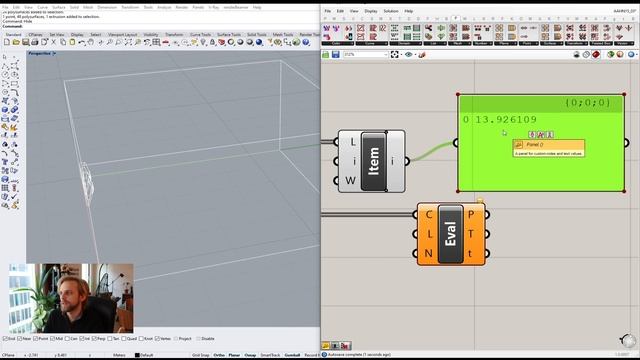Click the Grasshopper save disk icon
Screen dimensions: 640x360
[x=336, y=54]
